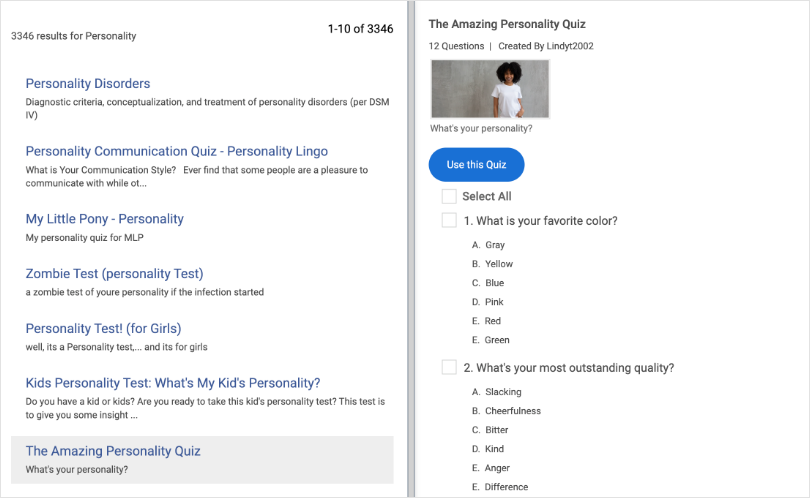Click answer option Cheerfulness
The image size is (810, 498).
tap(512, 411)
